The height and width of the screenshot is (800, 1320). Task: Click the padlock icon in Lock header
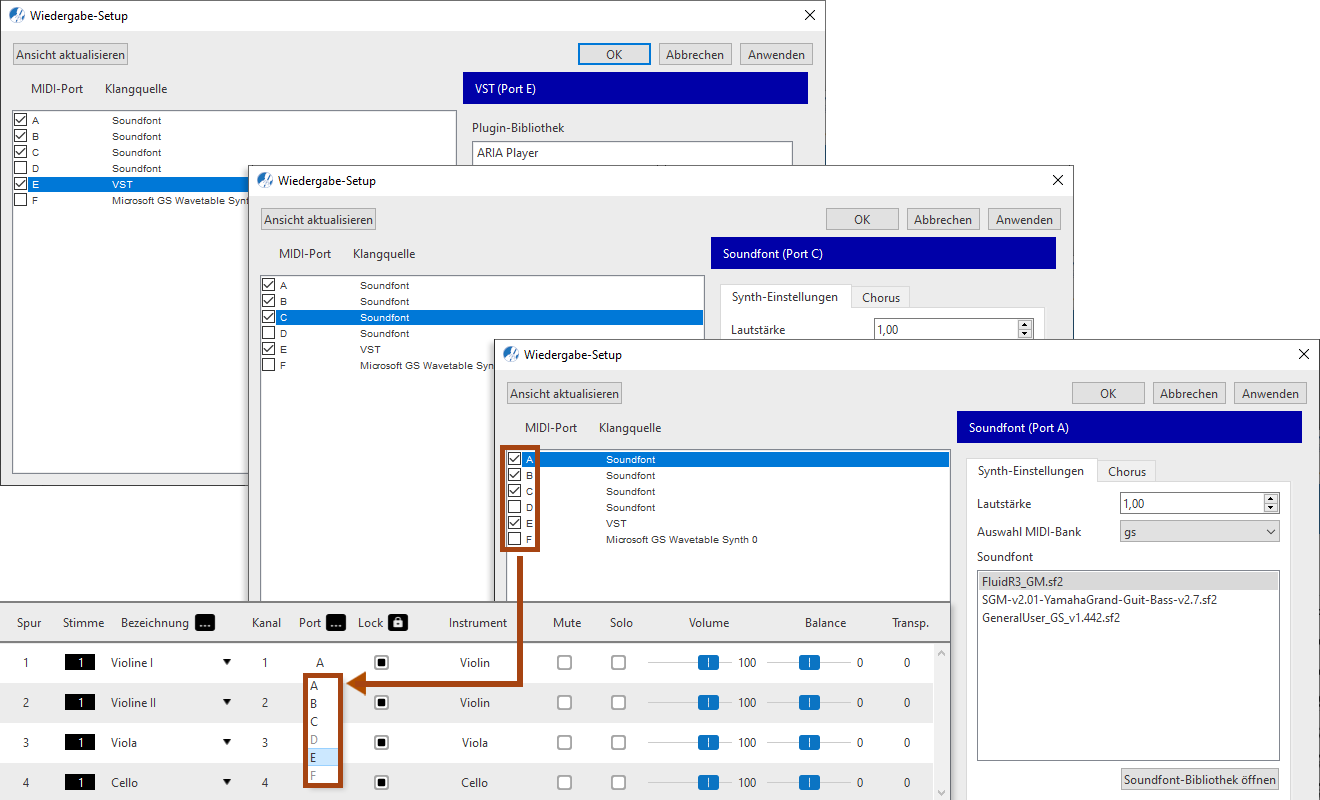pos(398,622)
